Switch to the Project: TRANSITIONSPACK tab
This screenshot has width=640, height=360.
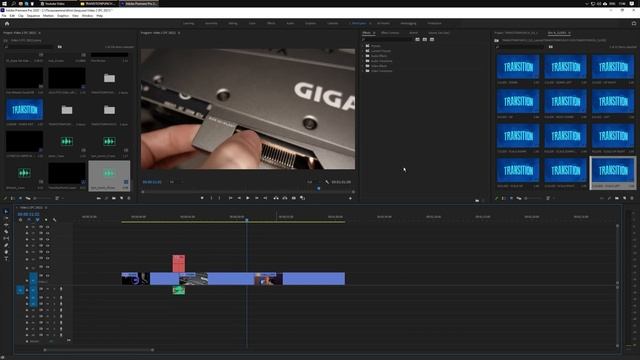coord(516,33)
